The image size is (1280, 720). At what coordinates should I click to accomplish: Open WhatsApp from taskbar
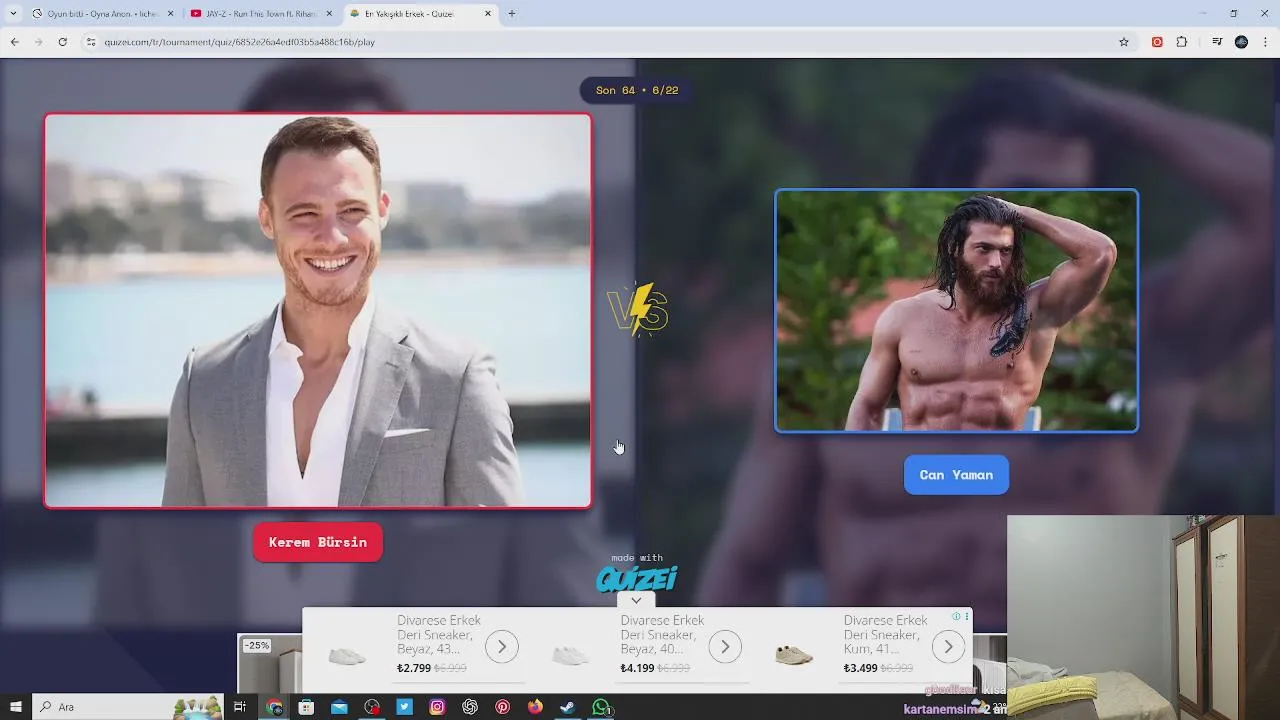601,707
